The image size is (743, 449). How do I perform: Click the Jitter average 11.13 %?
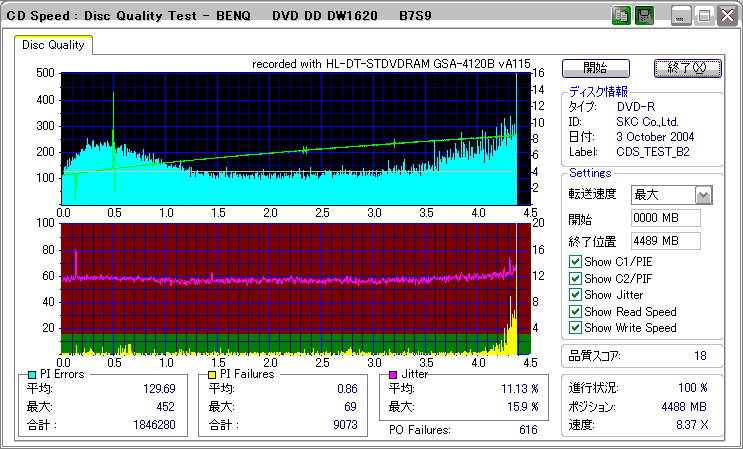[520, 389]
